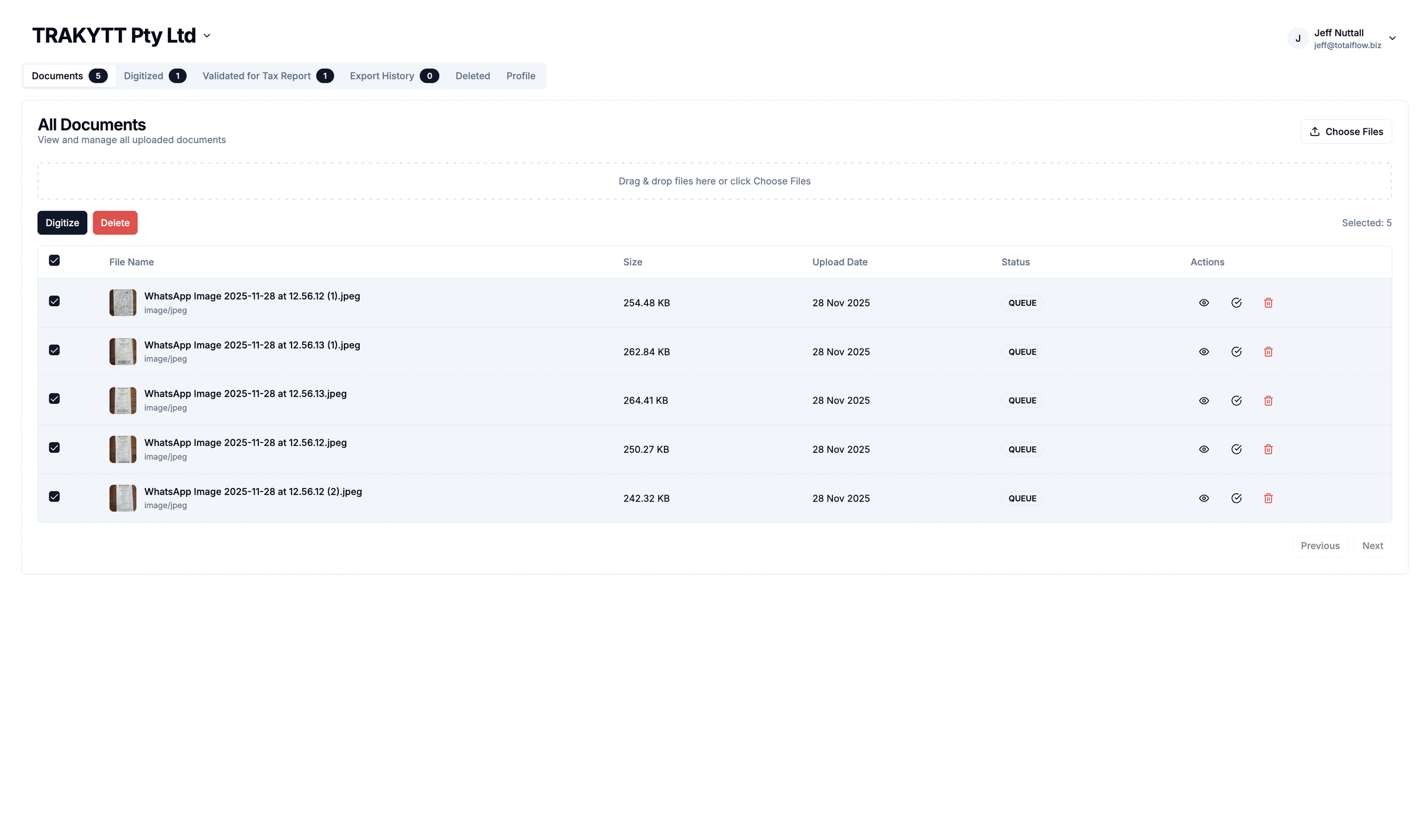This screenshot has width=1425, height=840.
Task: Expand the TRAKYTT Pty Ltd company dropdown
Action: click(207, 36)
